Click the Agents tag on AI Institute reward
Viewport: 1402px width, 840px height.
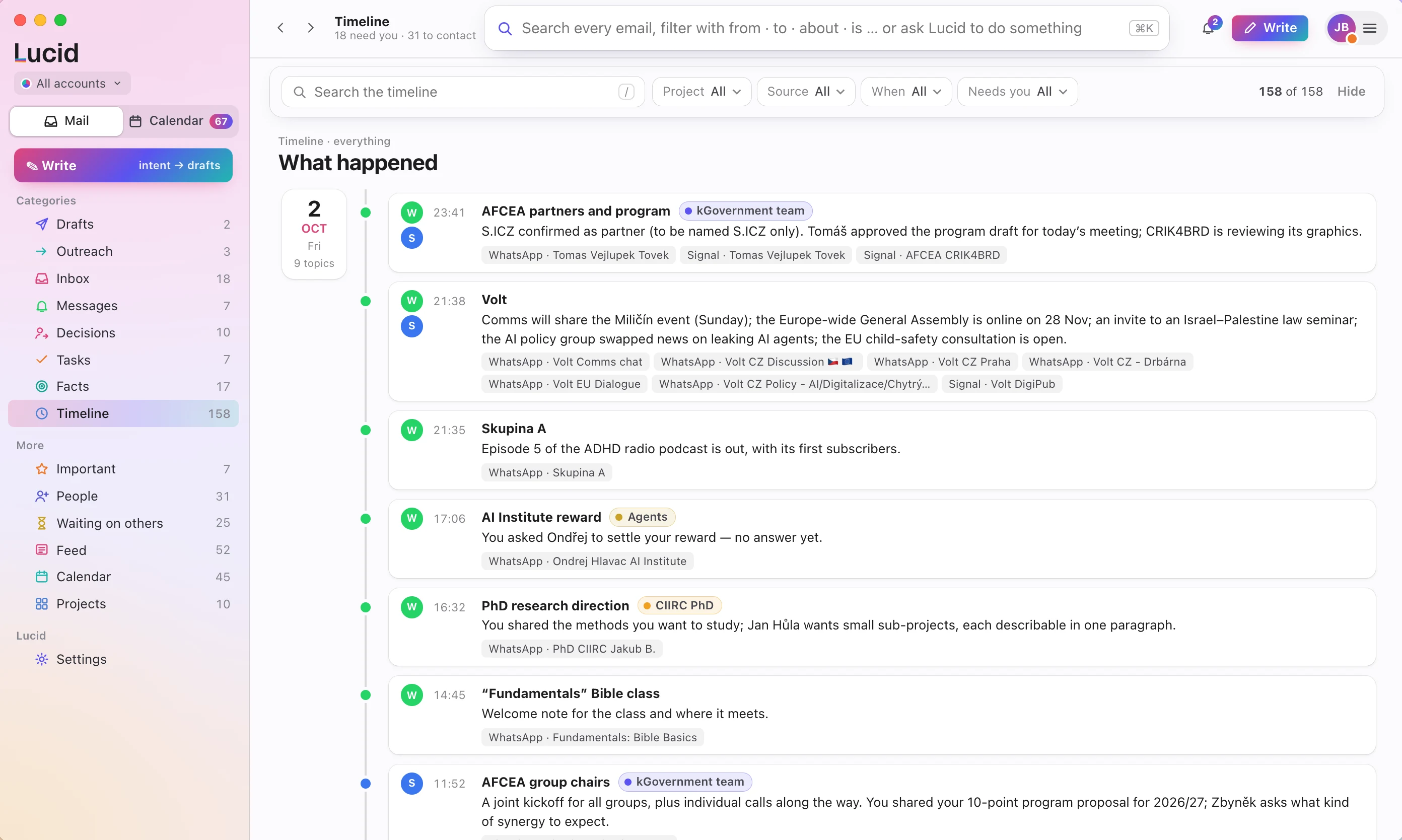pyautogui.click(x=642, y=517)
